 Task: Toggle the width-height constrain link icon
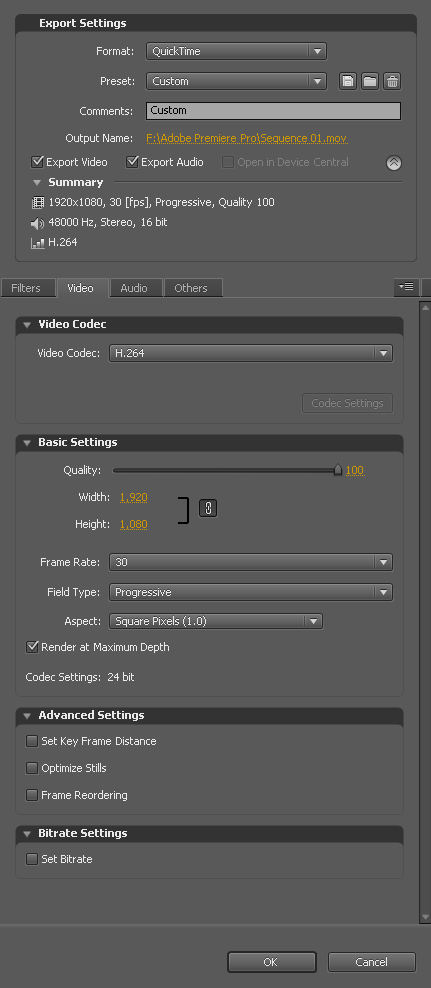[x=208, y=508]
